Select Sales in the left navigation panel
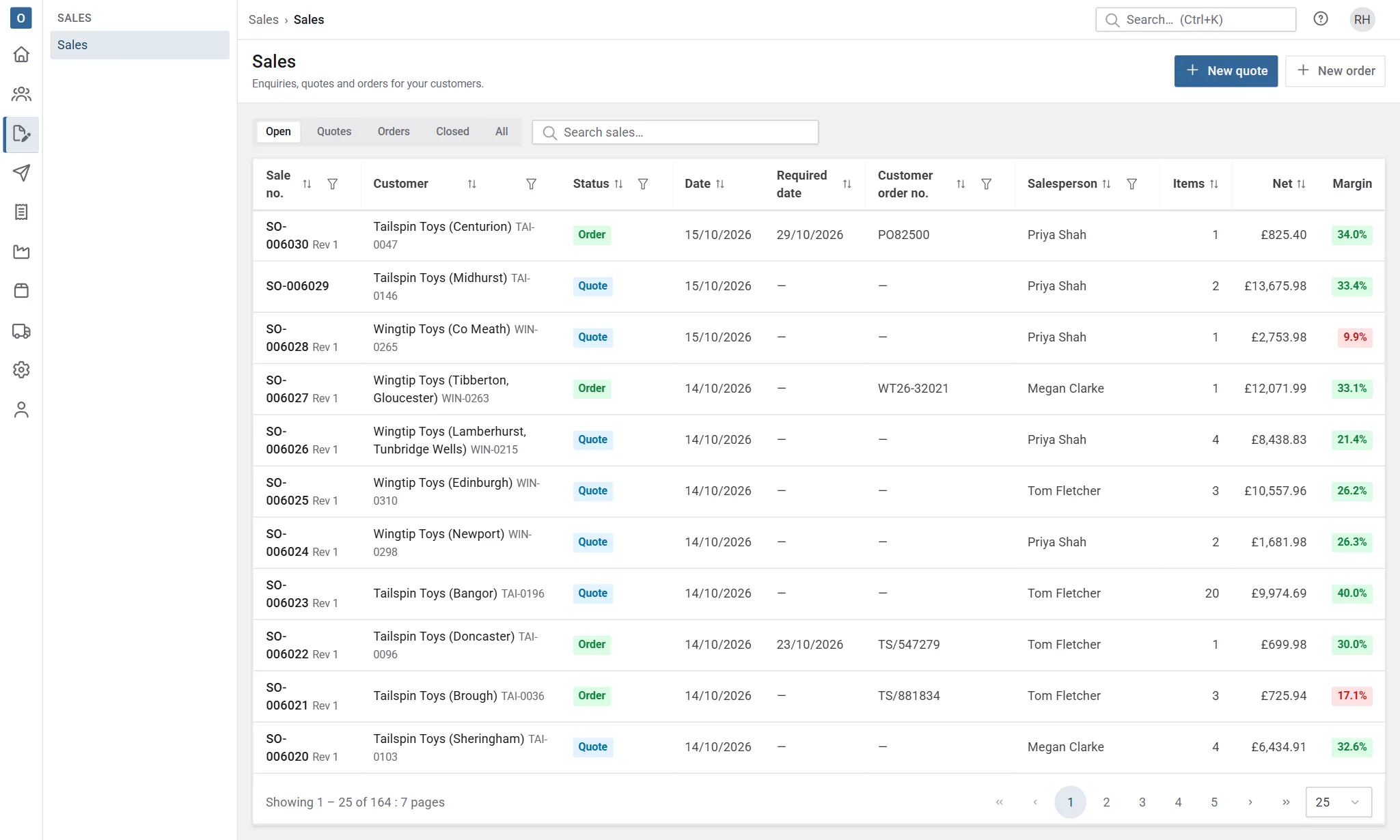Image resolution: width=1400 pixels, height=840 pixels. [x=139, y=45]
